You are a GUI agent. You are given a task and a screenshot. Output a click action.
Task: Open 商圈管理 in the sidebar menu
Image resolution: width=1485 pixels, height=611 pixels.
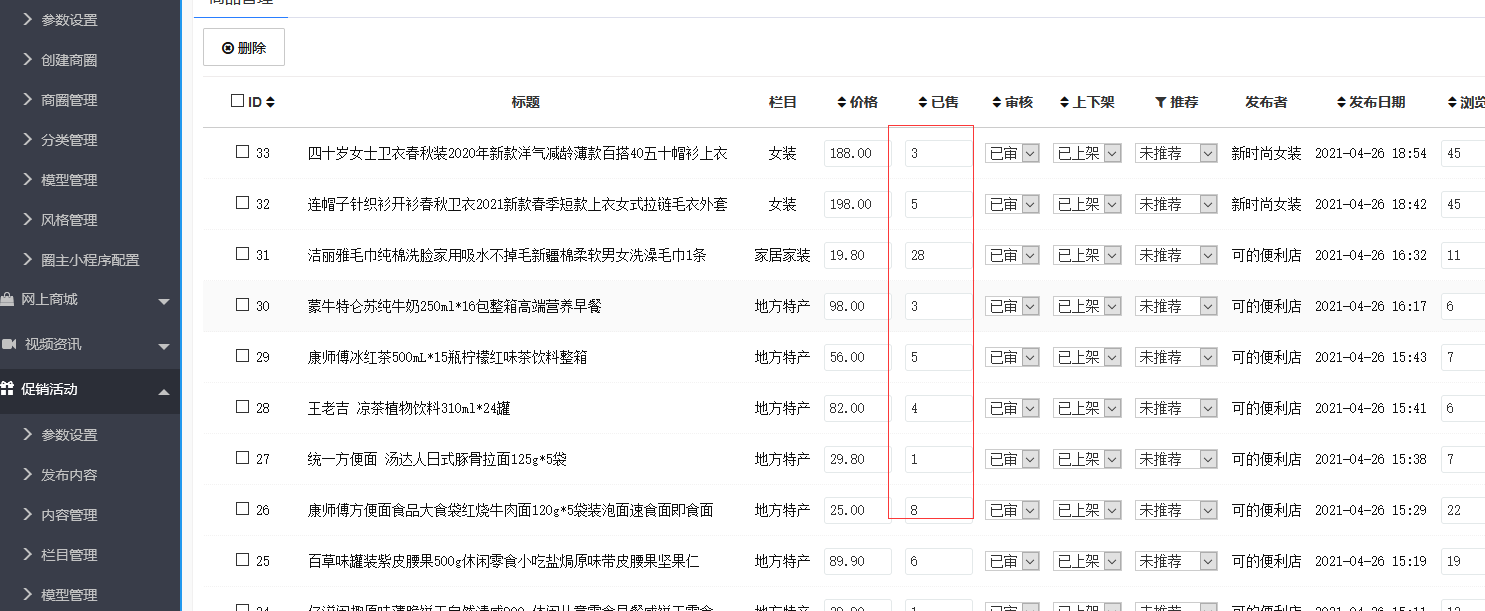tap(69, 100)
